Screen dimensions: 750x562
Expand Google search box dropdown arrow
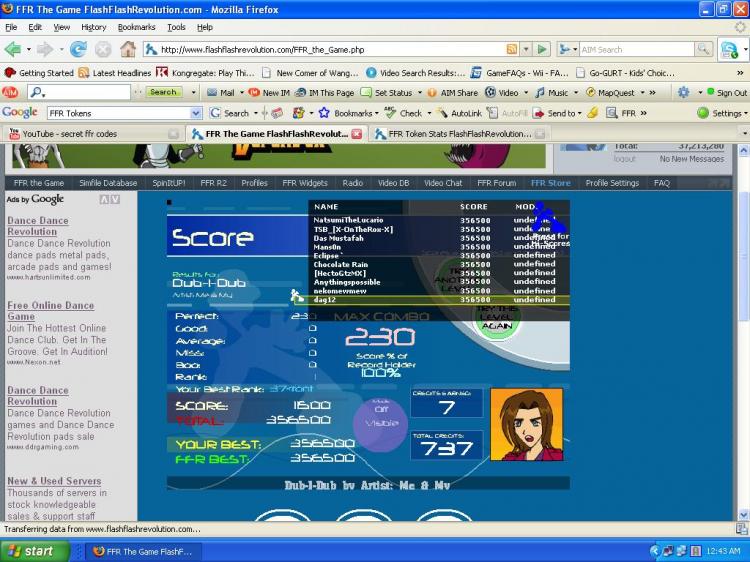[x=196, y=113]
